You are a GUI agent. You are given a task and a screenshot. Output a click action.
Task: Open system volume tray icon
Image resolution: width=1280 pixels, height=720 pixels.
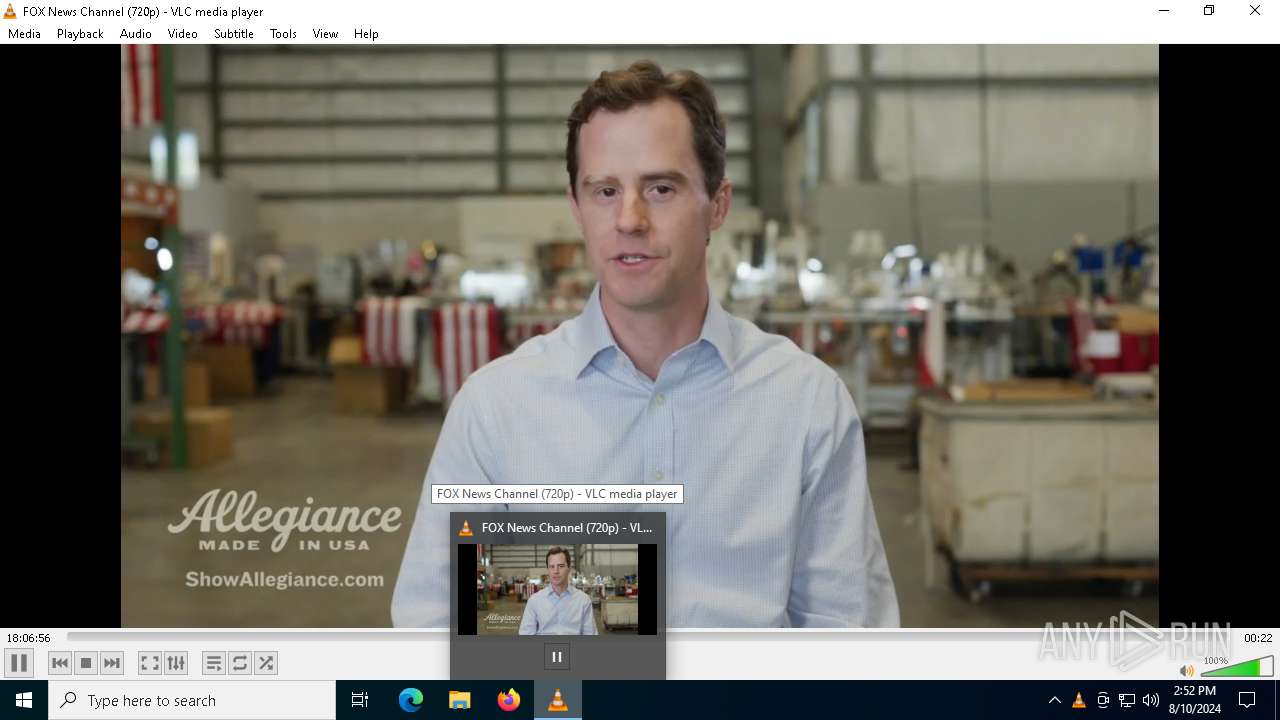(x=1151, y=700)
